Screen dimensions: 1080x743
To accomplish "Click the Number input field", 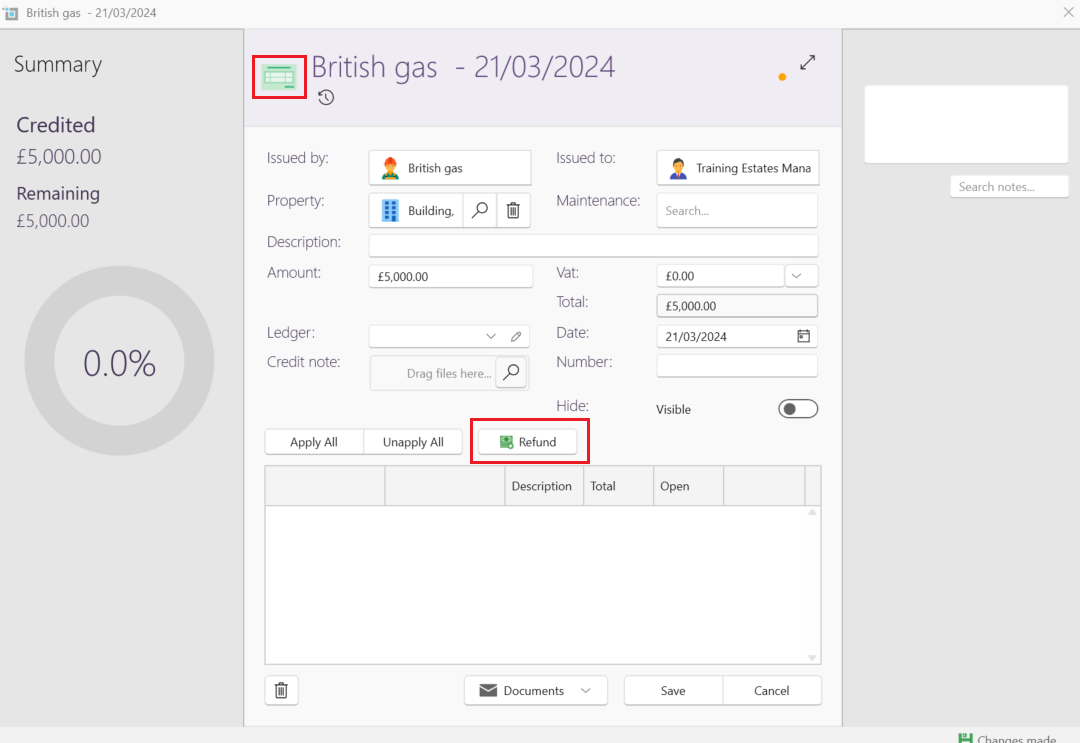I will (x=737, y=366).
